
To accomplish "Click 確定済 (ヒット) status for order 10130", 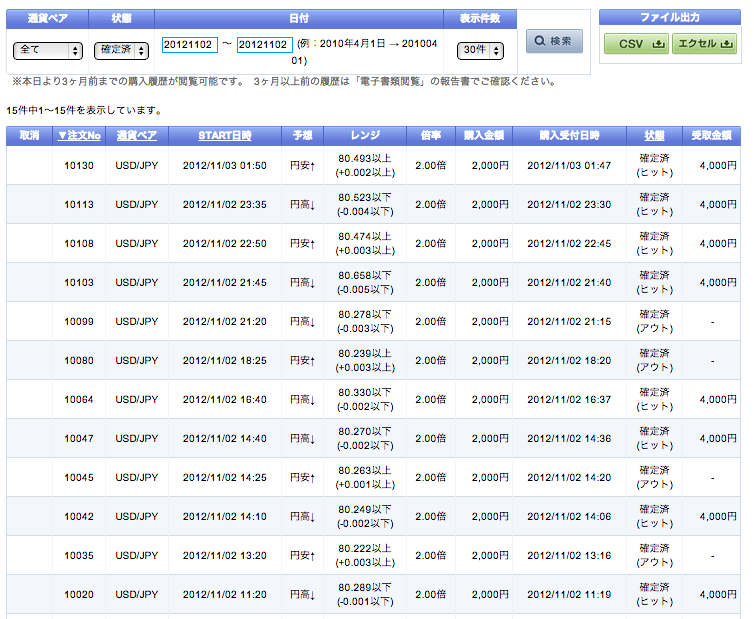I will pyautogui.click(x=654, y=165).
